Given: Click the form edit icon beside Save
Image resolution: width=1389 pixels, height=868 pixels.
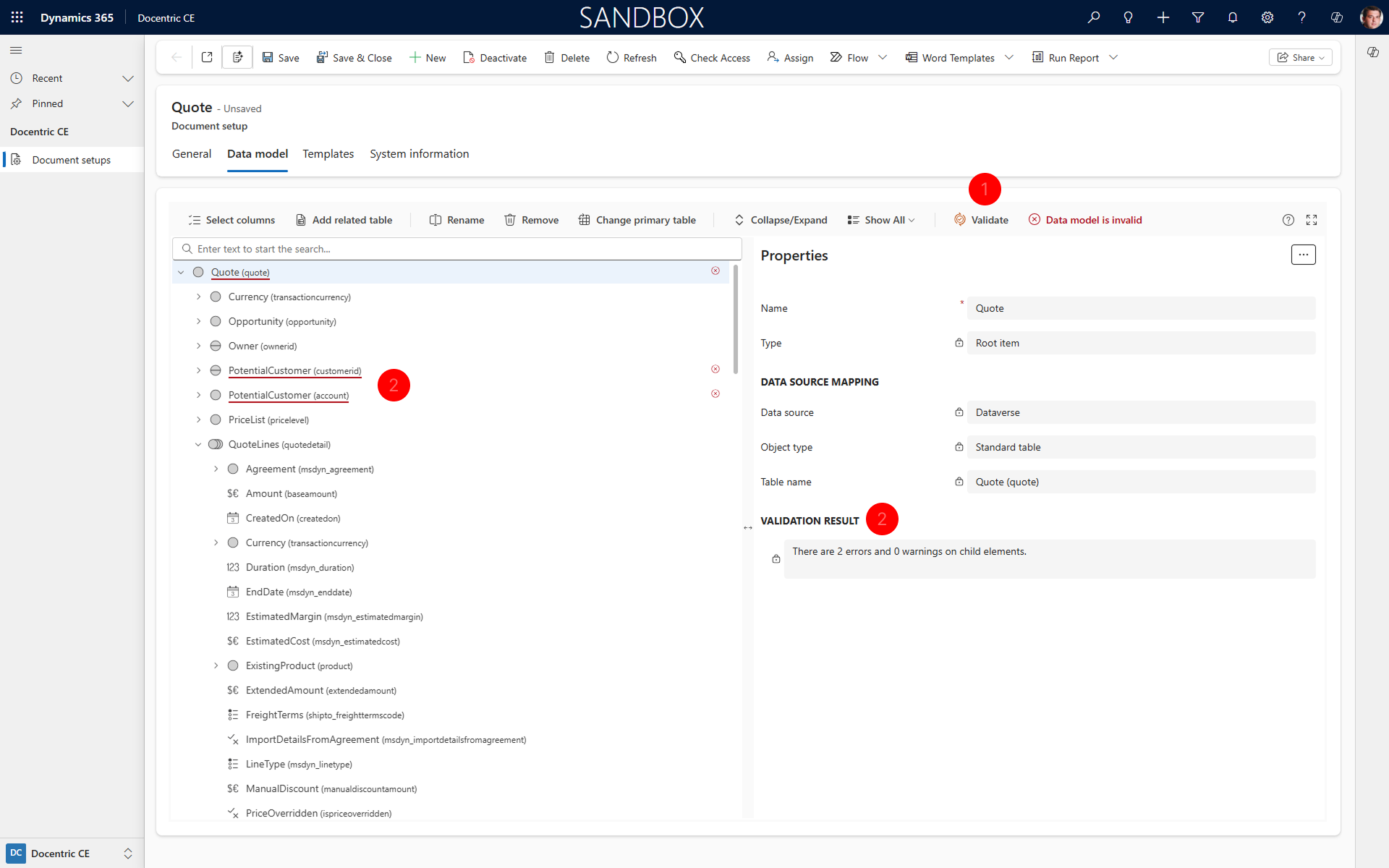Looking at the screenshot, I should 237,57.
